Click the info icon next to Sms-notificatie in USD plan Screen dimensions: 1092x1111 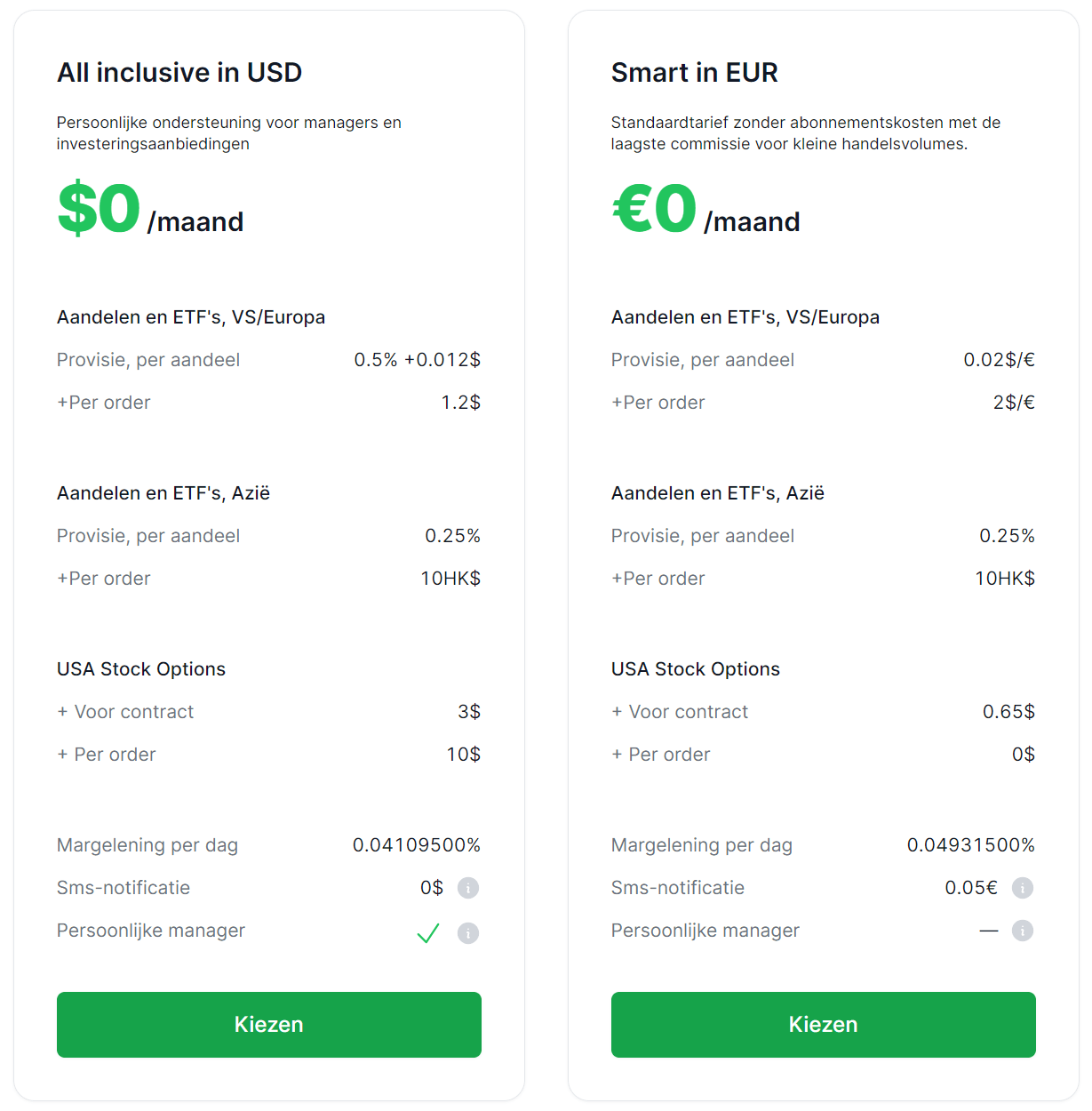click(x=468, y=887)
